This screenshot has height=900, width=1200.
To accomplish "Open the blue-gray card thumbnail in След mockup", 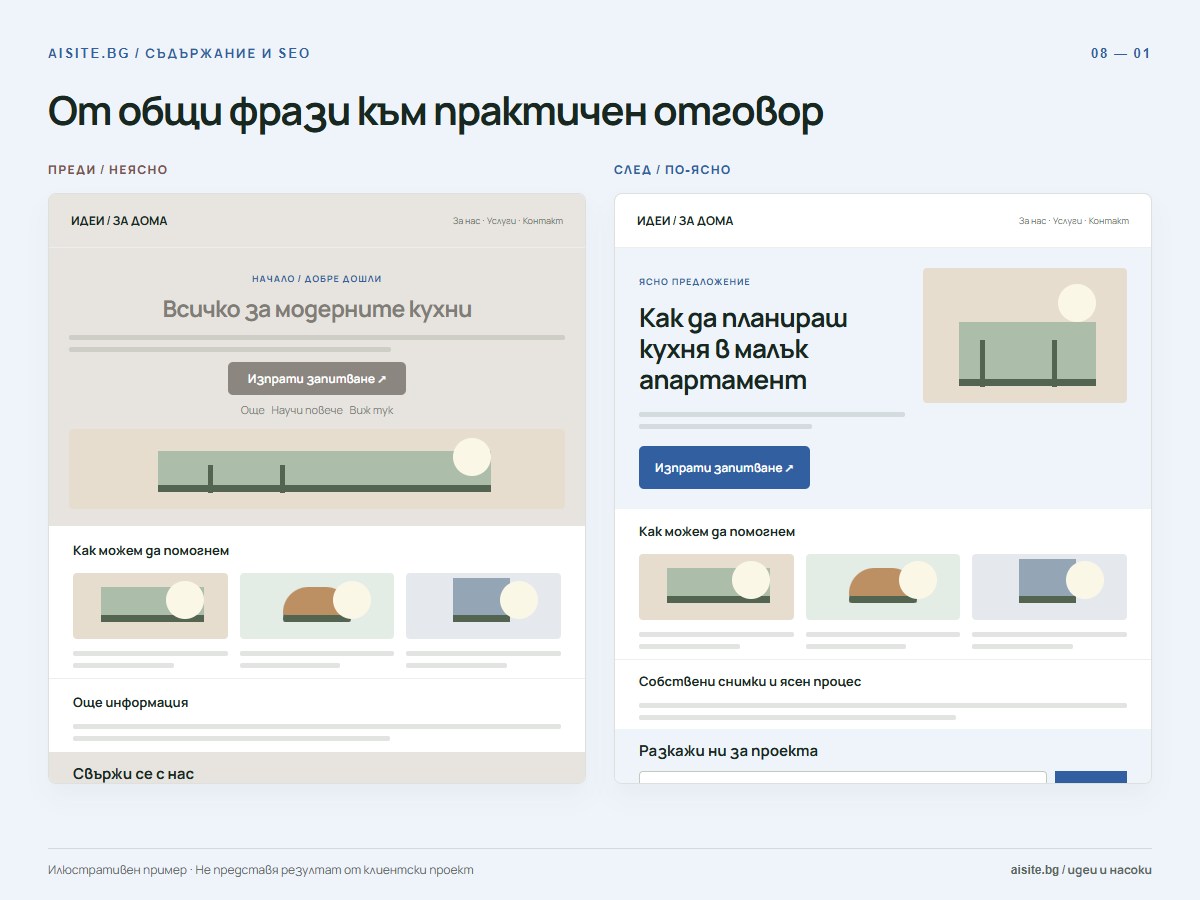I will pyautogui.click(x=1049, y=587).
